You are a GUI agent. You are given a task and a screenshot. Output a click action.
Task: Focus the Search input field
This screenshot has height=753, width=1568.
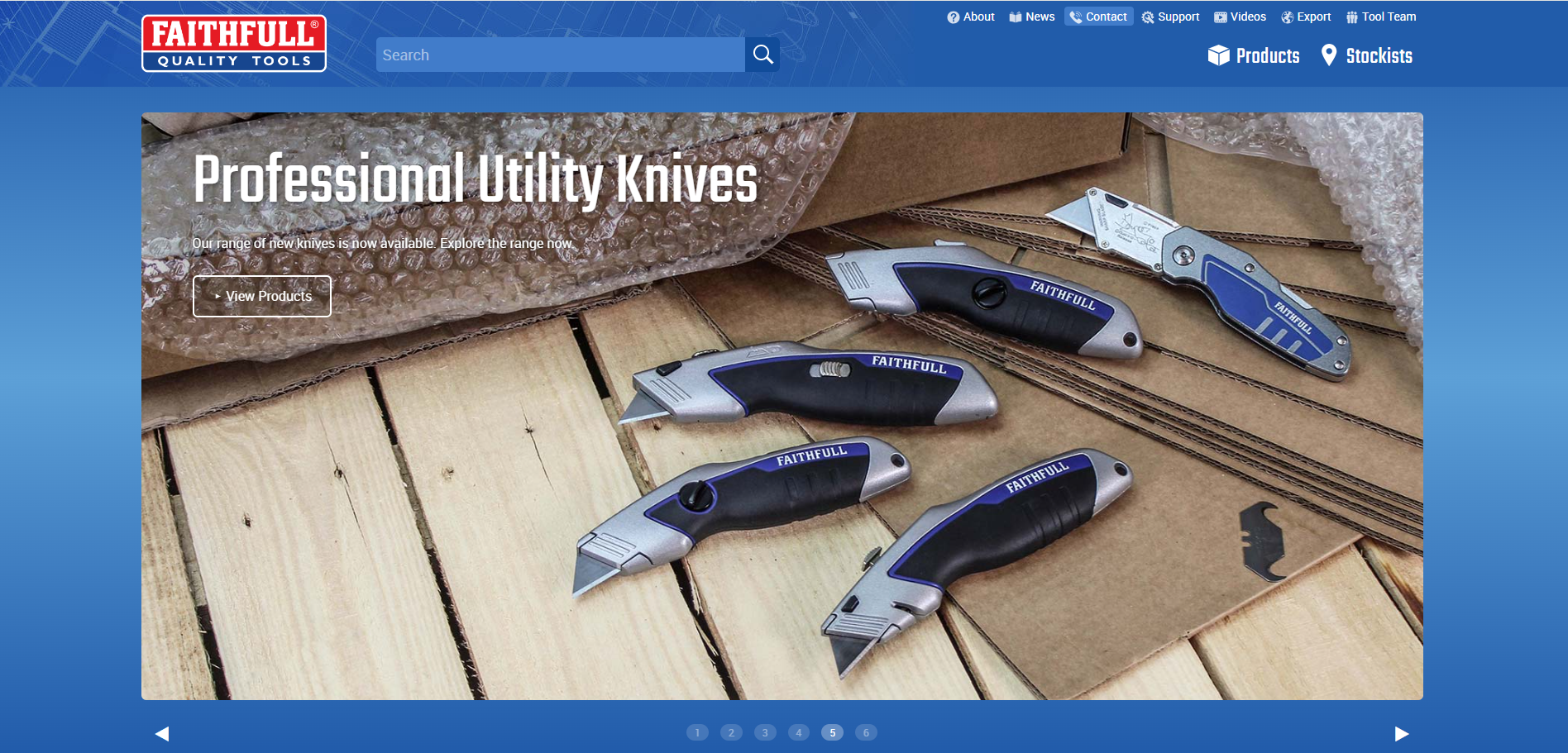pos(561,55)
